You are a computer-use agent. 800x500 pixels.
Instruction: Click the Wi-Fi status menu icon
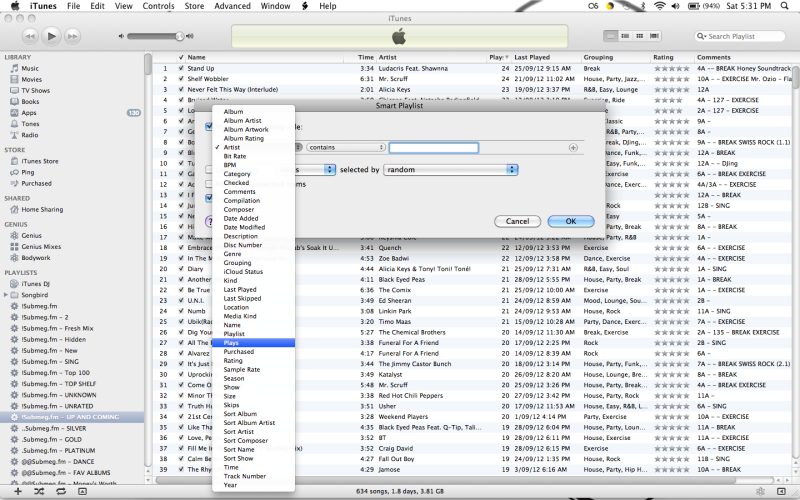coord(660,6)
